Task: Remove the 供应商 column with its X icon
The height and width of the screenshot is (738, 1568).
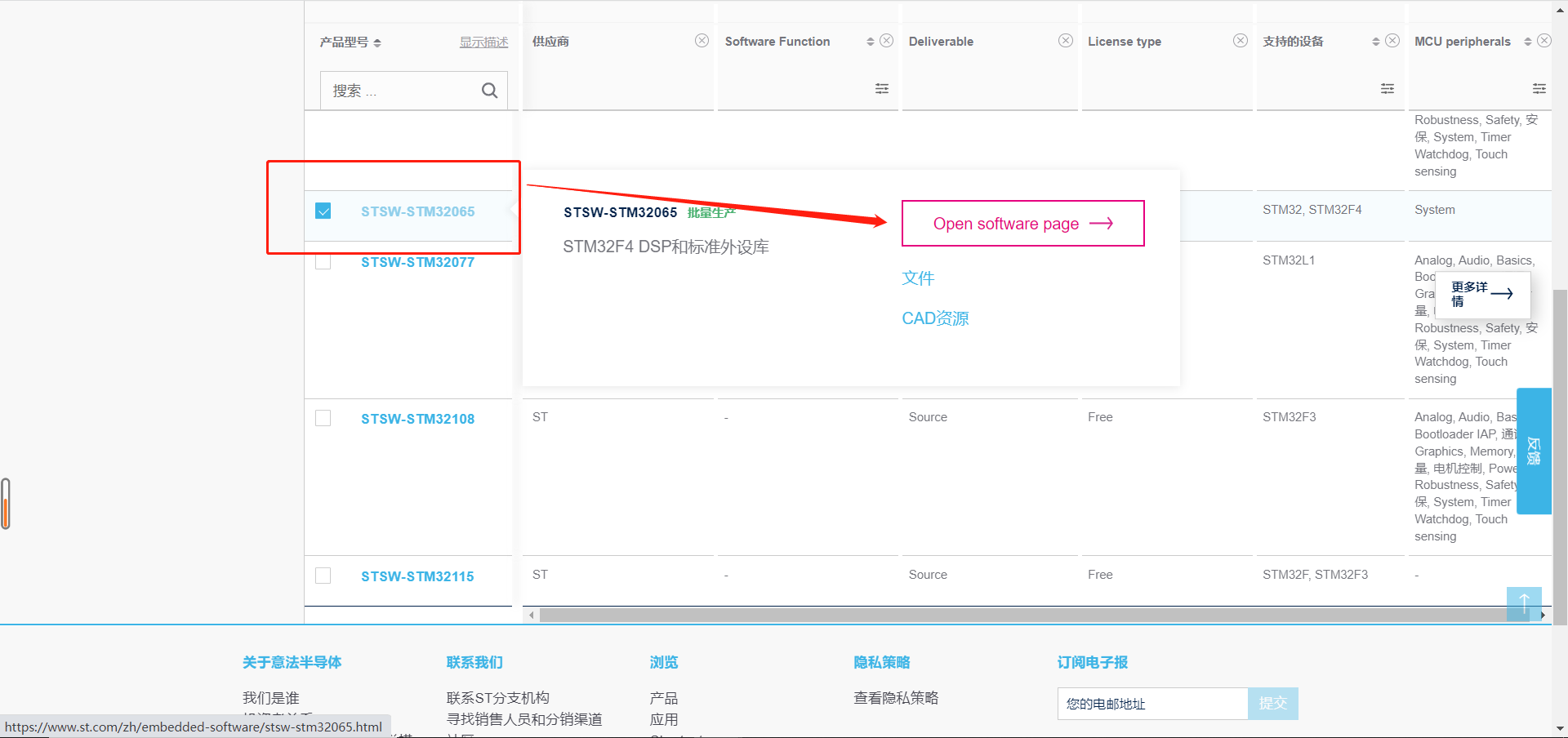Action: pos(702,41)
